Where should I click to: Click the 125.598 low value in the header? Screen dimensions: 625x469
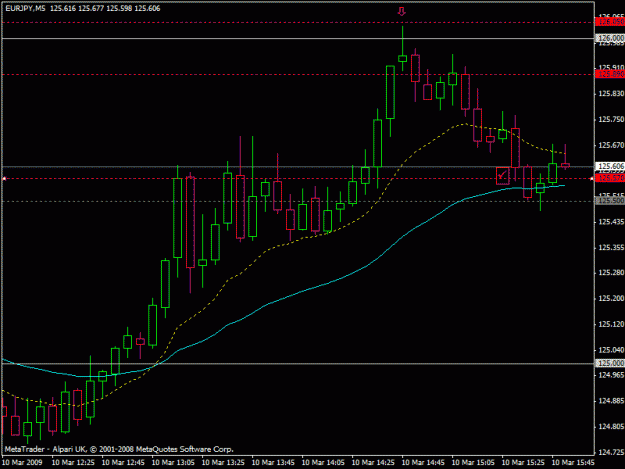click(x=119, y=8)
